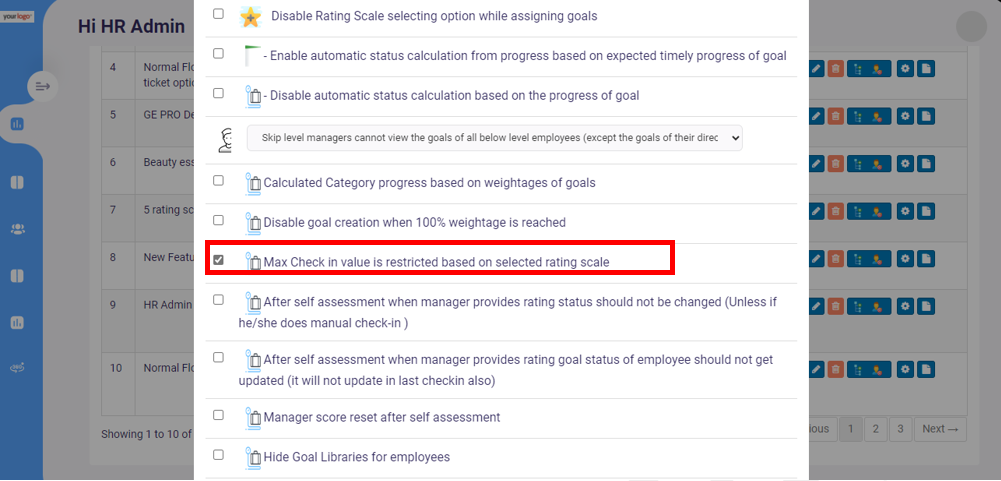Screen dimensions: 1001x481
Task: Click the assign-user icon in row 9
Action: [x=877, y=306]
